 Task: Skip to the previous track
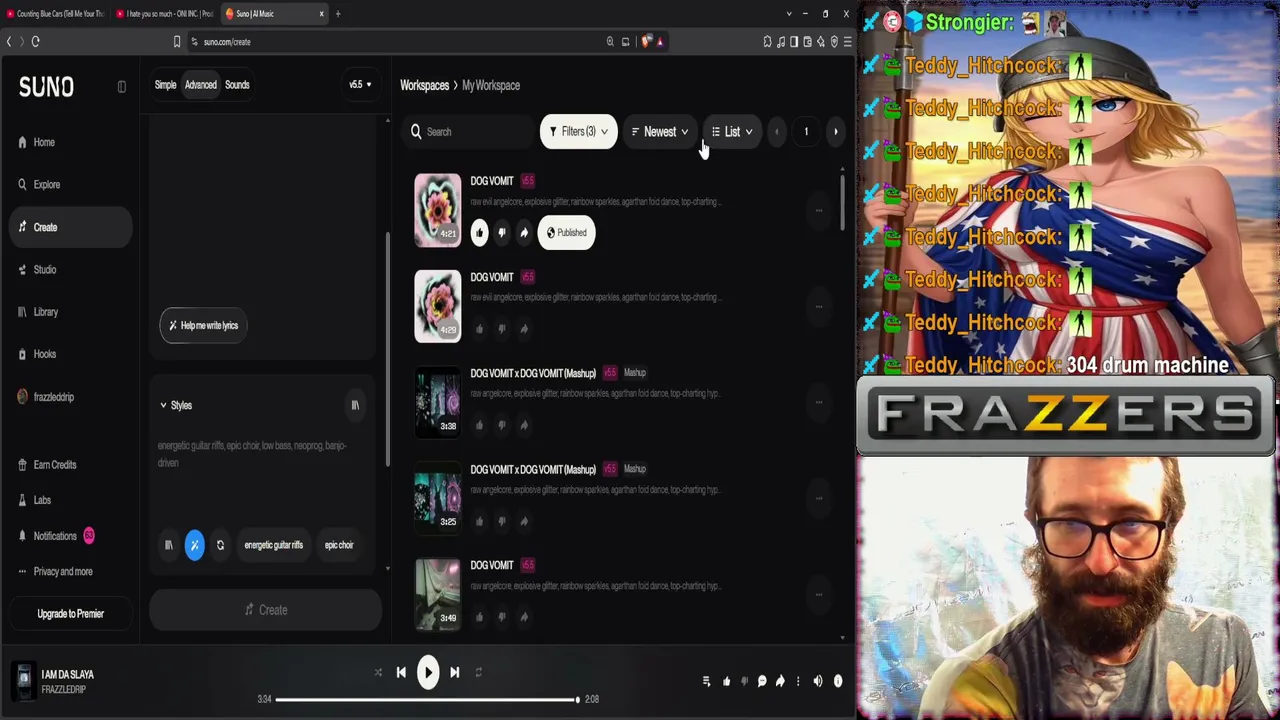point(401,673)
